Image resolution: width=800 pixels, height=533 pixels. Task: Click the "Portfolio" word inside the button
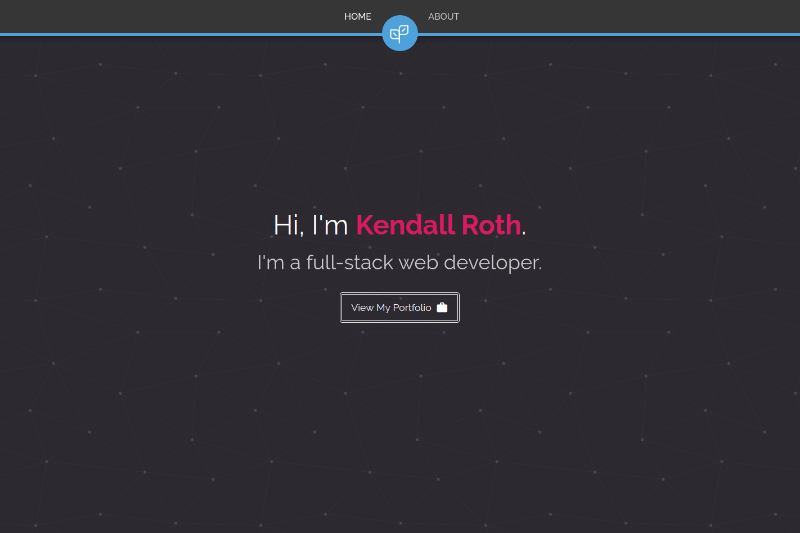pos(412,308)
